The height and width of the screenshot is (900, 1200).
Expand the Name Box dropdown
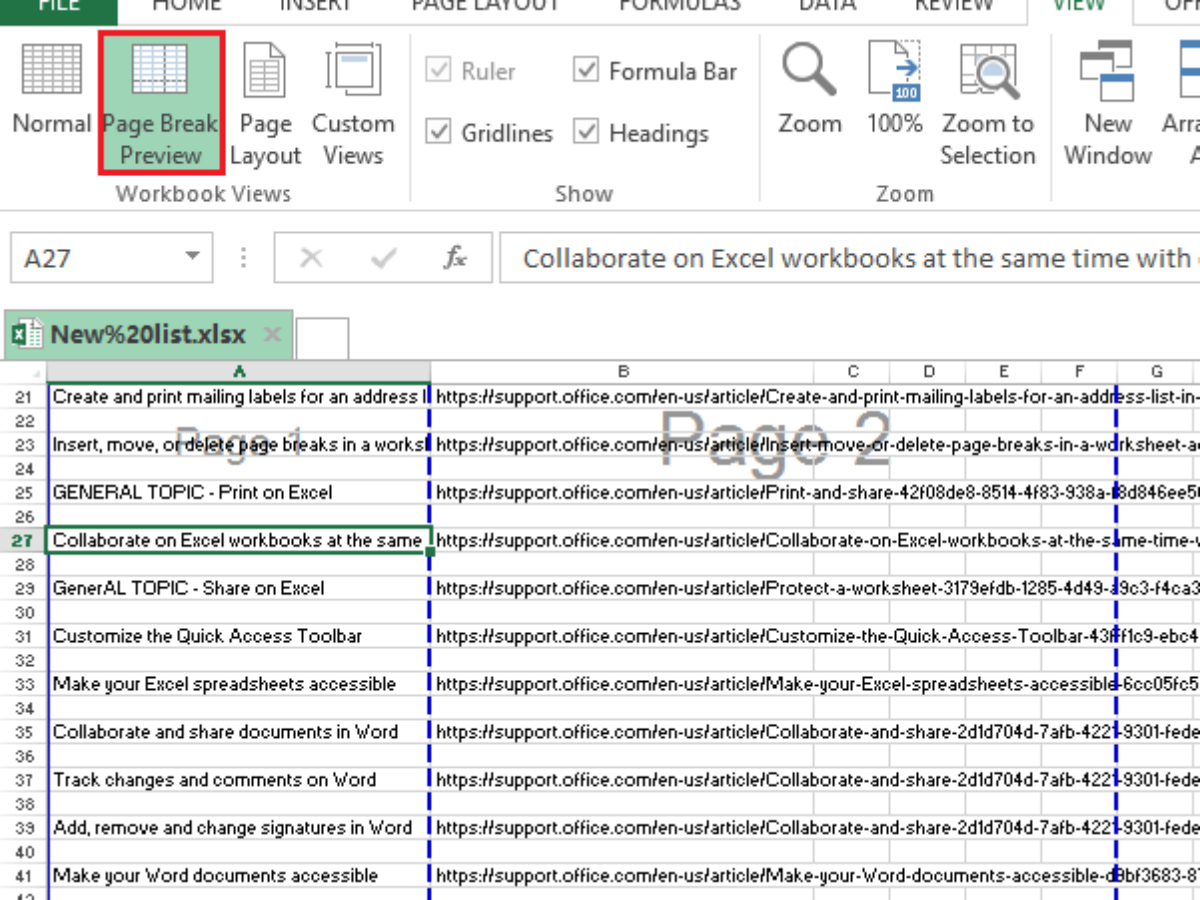192,258
